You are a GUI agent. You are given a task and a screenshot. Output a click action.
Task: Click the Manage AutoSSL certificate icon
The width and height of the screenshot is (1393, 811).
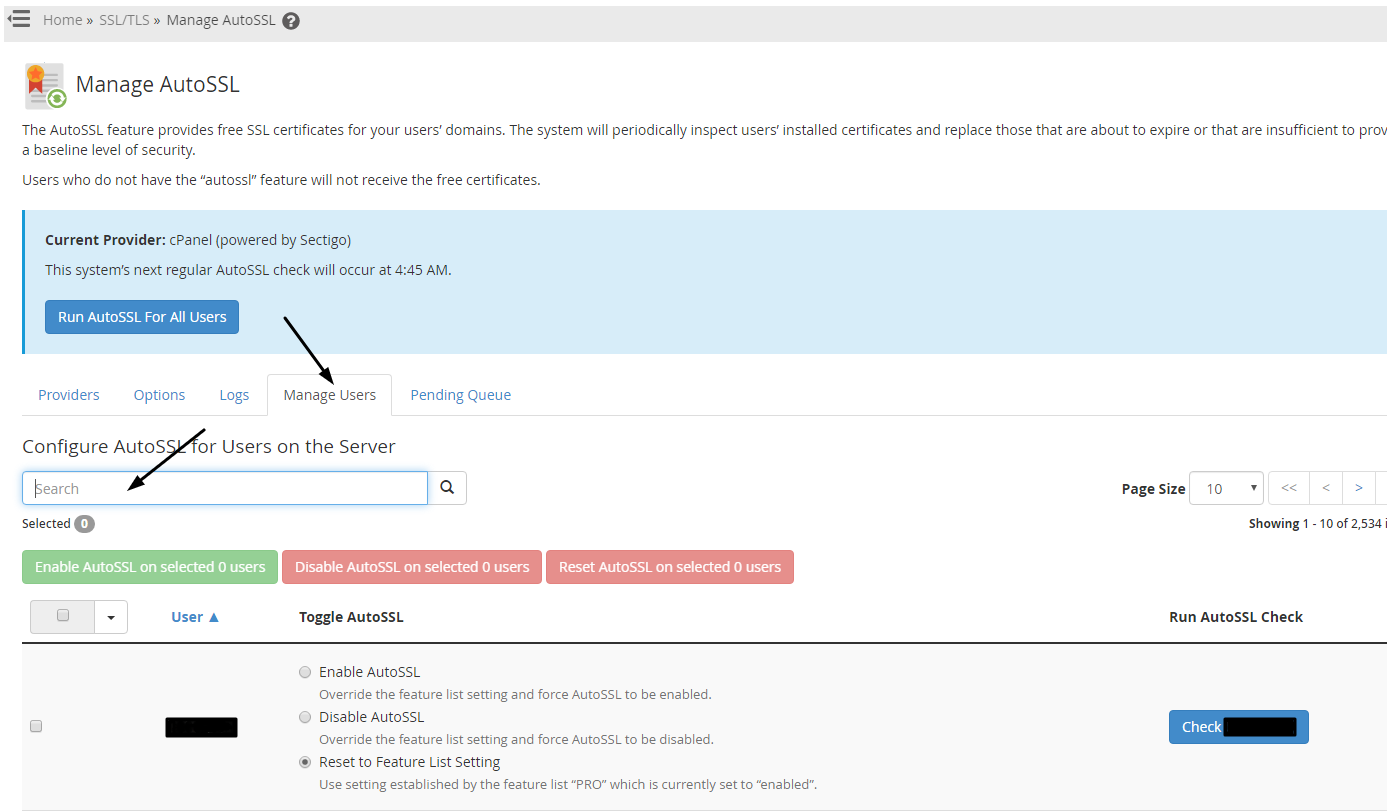point(44,85)
